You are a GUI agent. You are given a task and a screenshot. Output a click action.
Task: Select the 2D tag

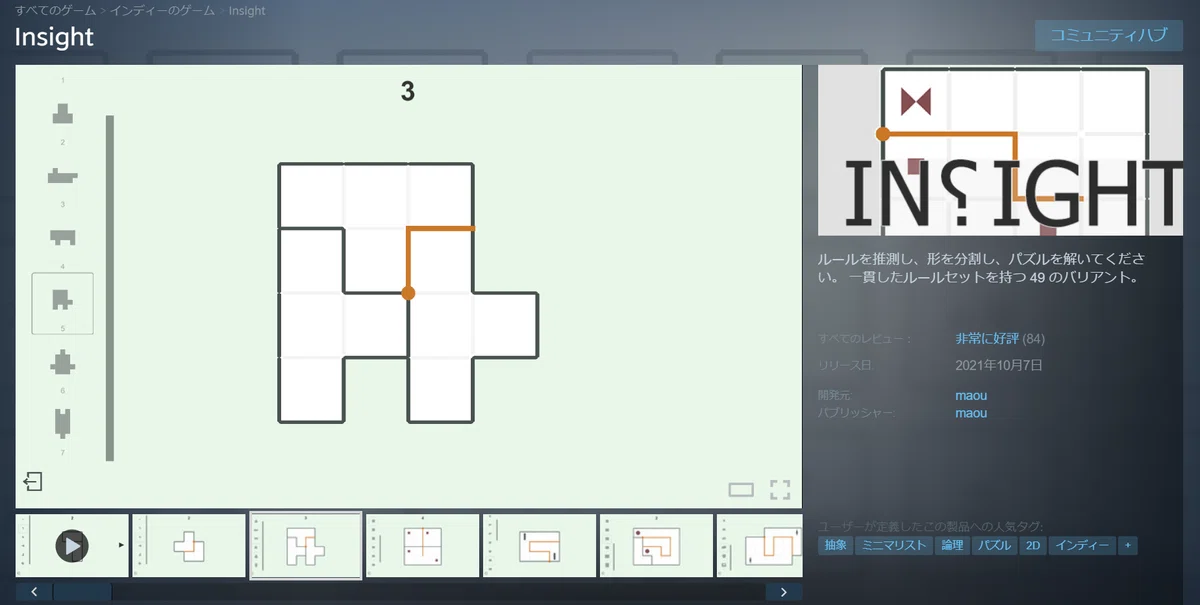[1033, 546]
